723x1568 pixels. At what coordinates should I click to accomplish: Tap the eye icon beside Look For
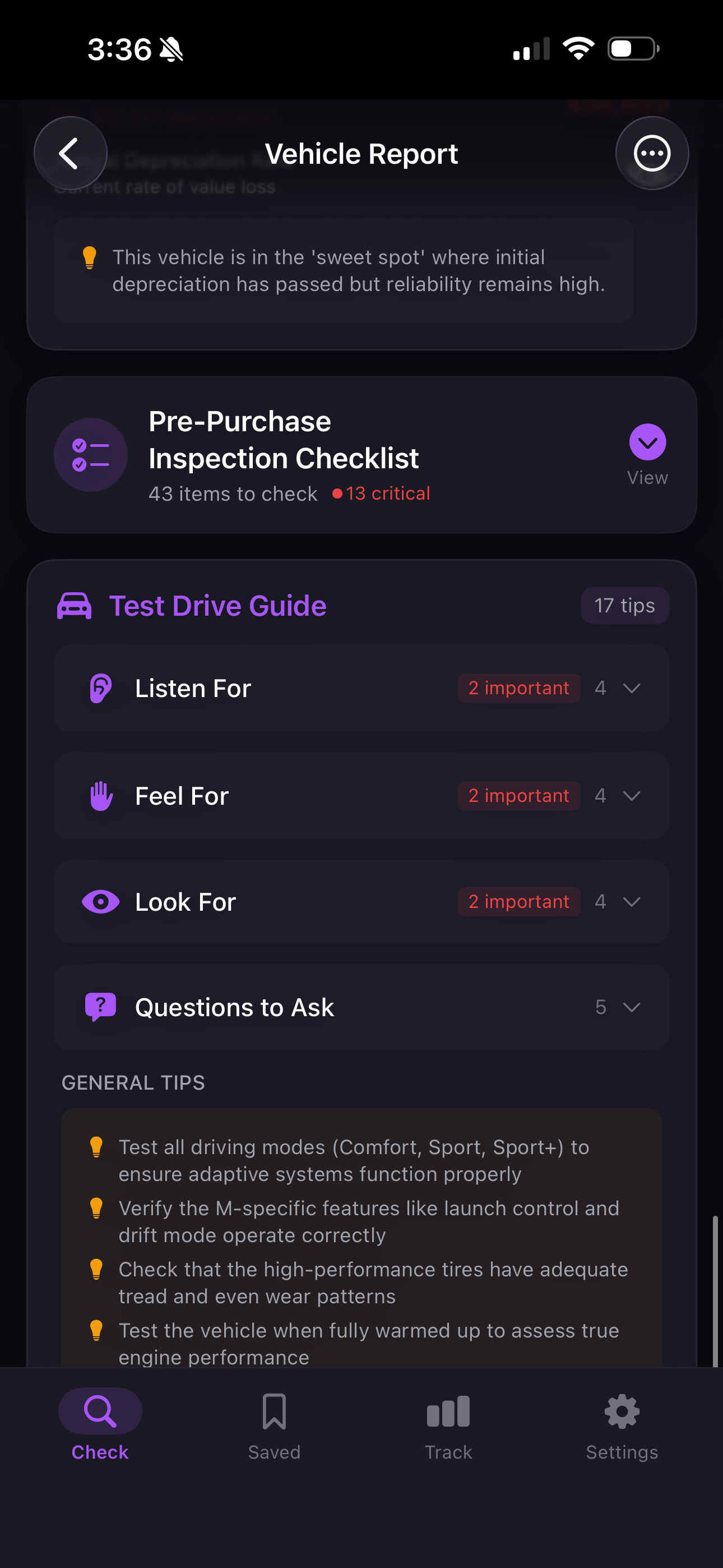100,901
